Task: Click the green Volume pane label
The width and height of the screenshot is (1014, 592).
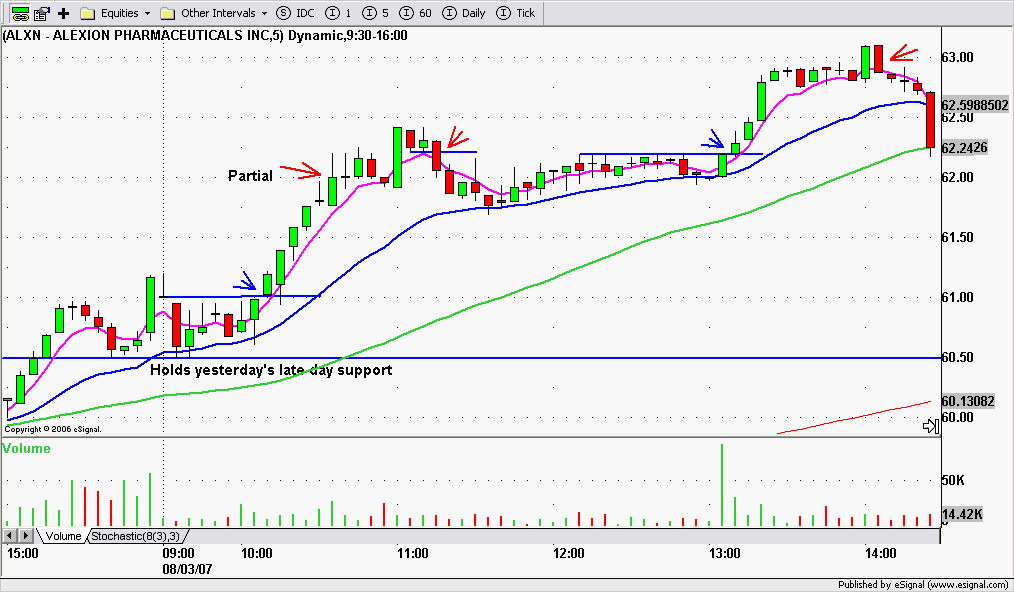Action: pos(27,448)
